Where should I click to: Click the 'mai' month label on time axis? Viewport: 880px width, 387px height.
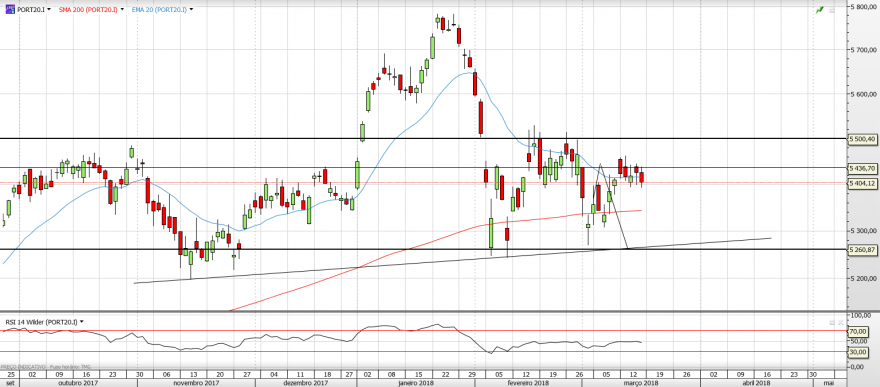click(828, 383)
